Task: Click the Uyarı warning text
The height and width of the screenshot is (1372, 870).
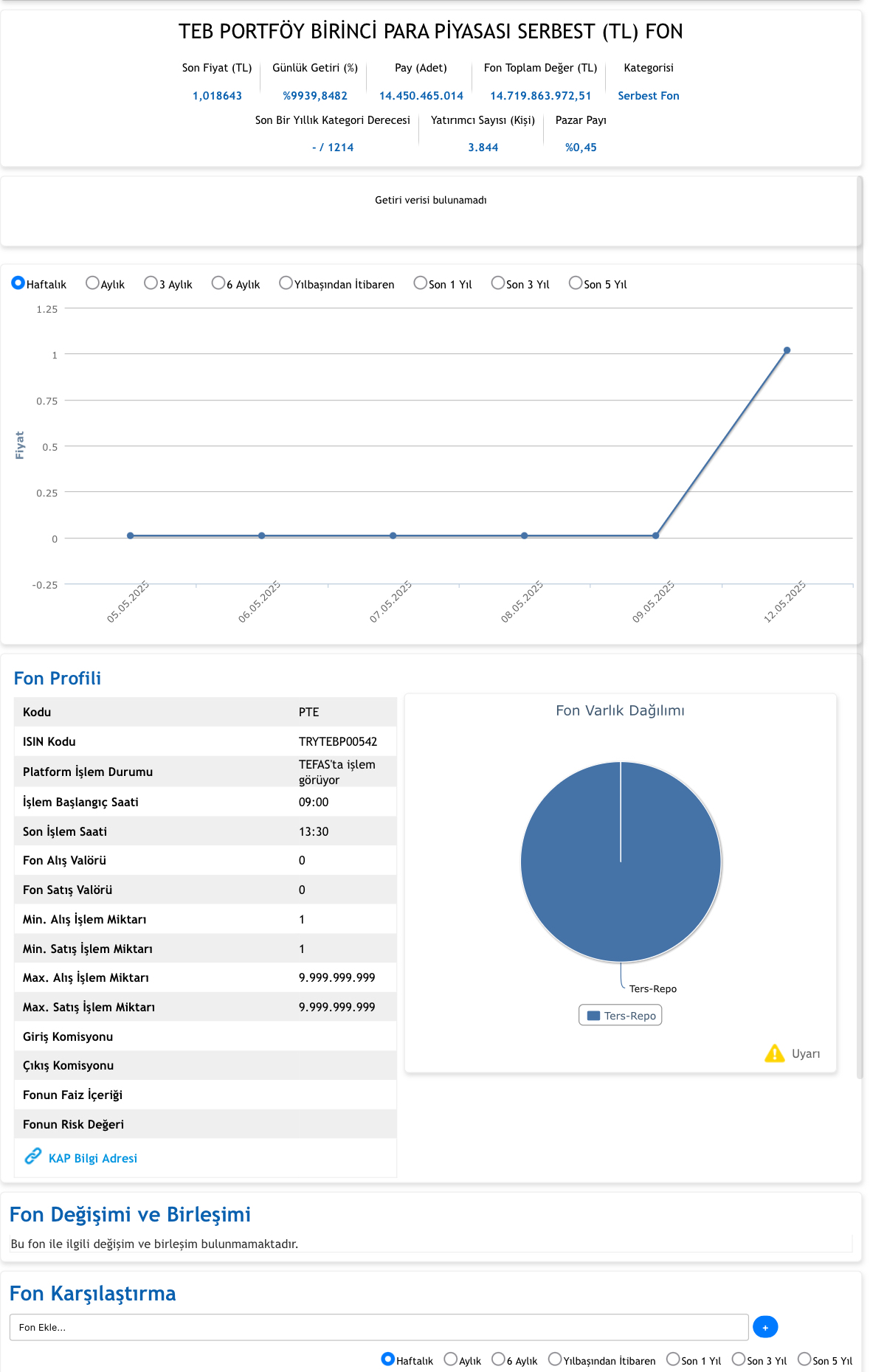Action: pos(806,1053)
